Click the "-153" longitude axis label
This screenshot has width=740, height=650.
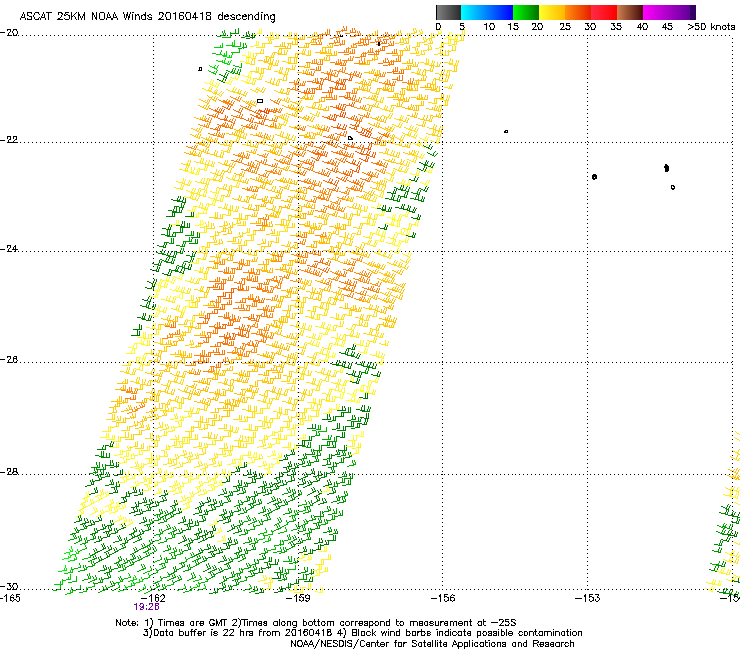(x=588, y=598)
